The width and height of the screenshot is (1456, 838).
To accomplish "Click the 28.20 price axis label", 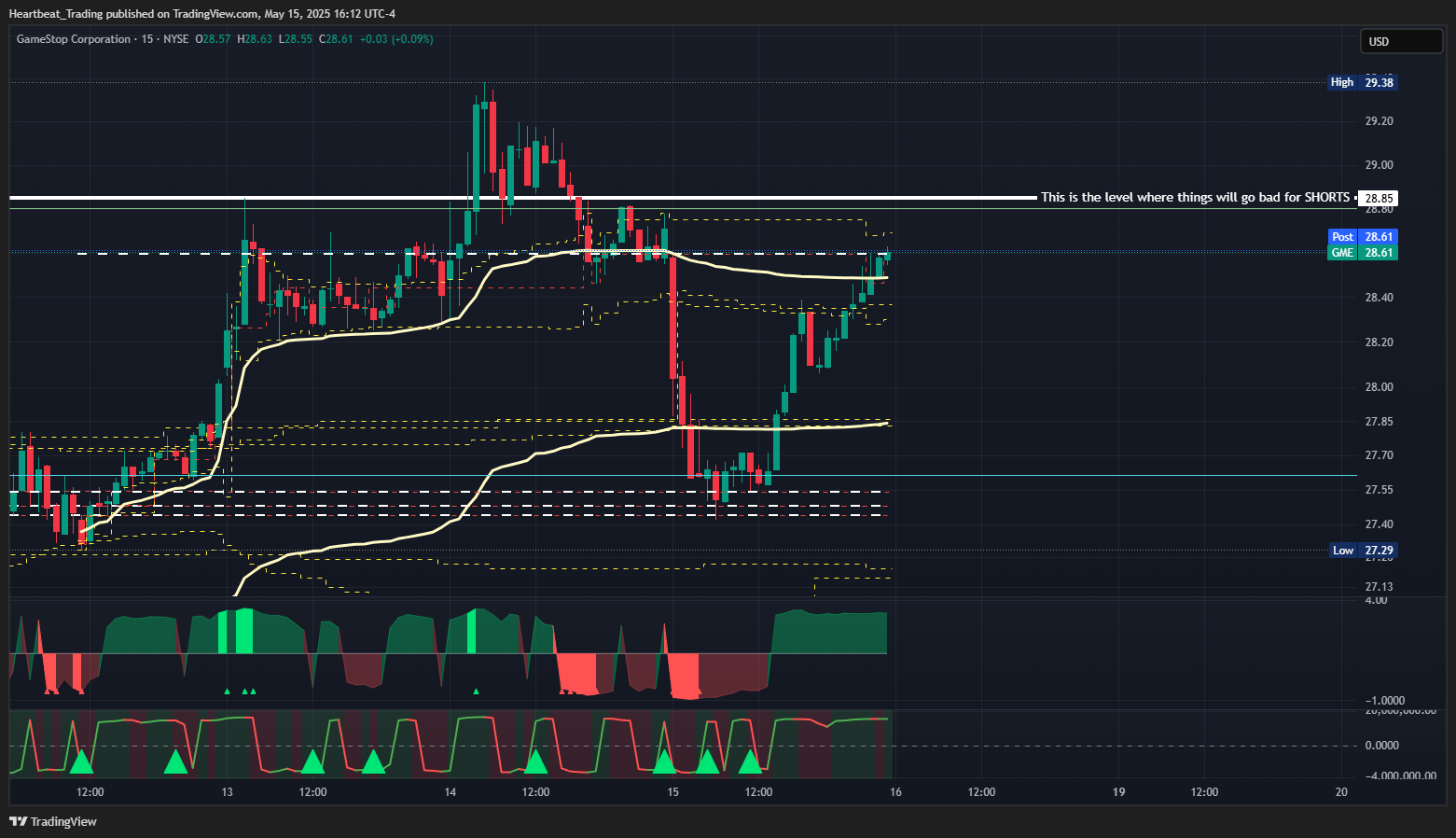I will click(1380, 342).
